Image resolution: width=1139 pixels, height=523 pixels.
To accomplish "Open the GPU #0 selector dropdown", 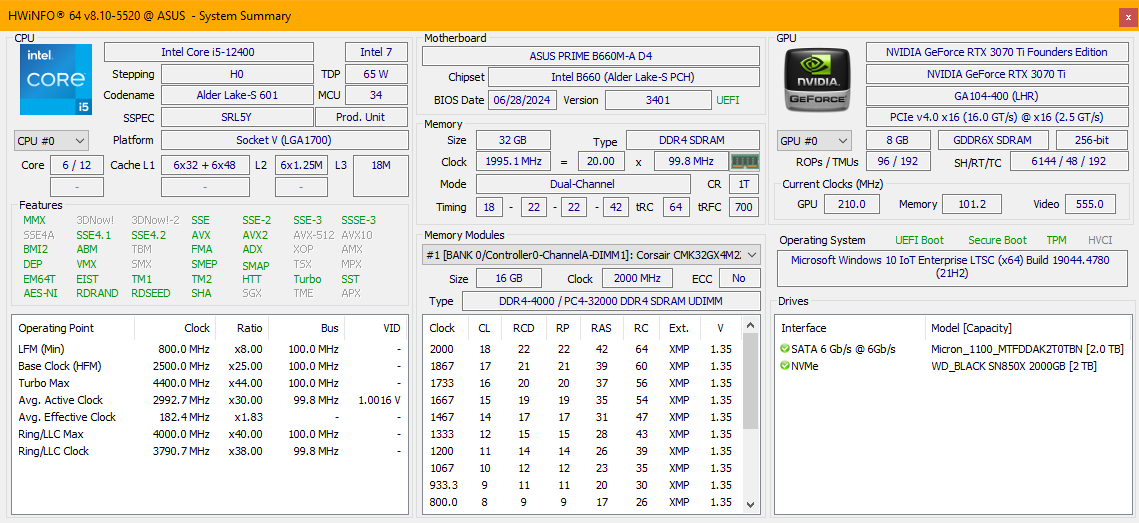I will coord(813,141).
